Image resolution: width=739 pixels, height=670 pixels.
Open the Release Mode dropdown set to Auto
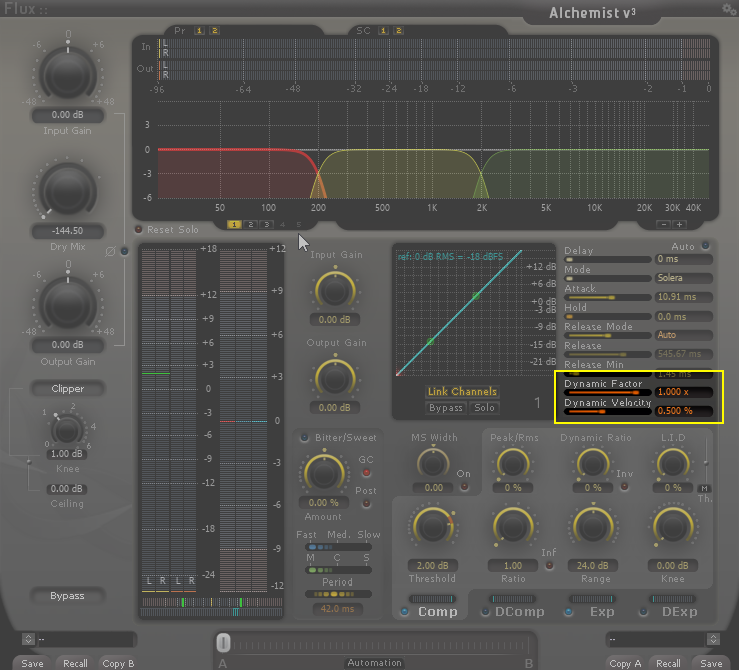coord(684,334)
